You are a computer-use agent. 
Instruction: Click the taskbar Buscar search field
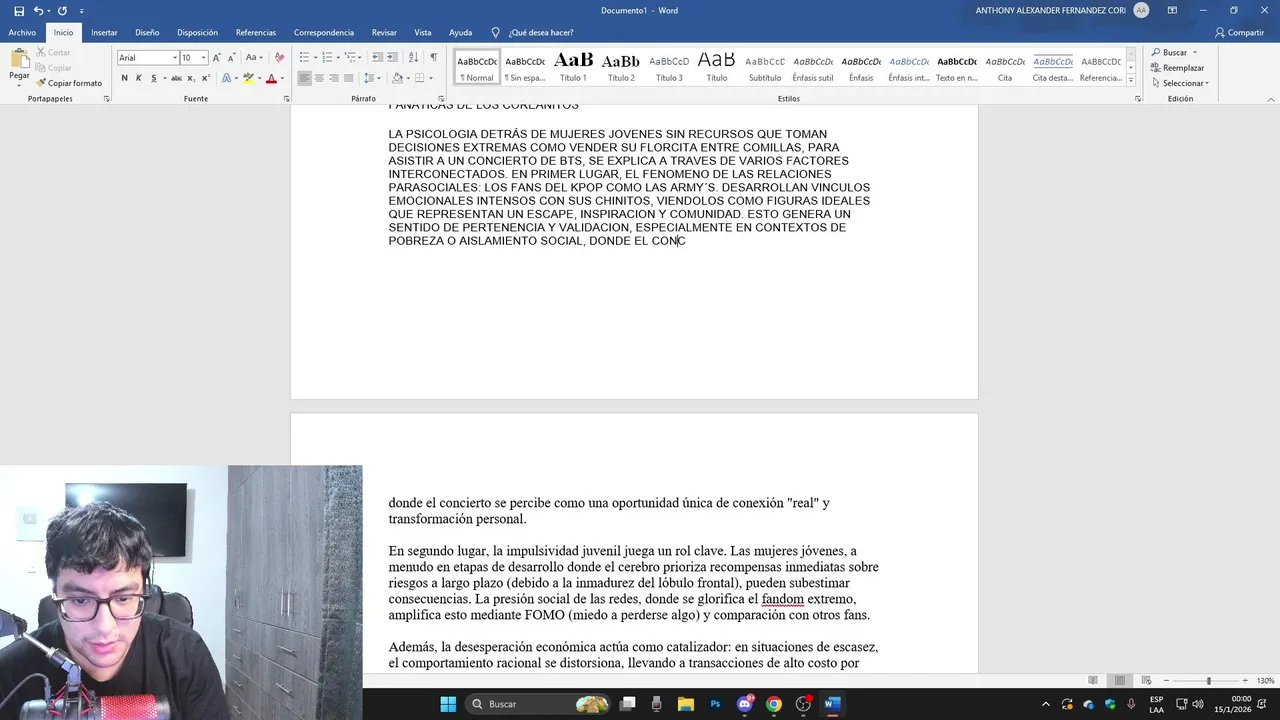click(x=539, y=704)
